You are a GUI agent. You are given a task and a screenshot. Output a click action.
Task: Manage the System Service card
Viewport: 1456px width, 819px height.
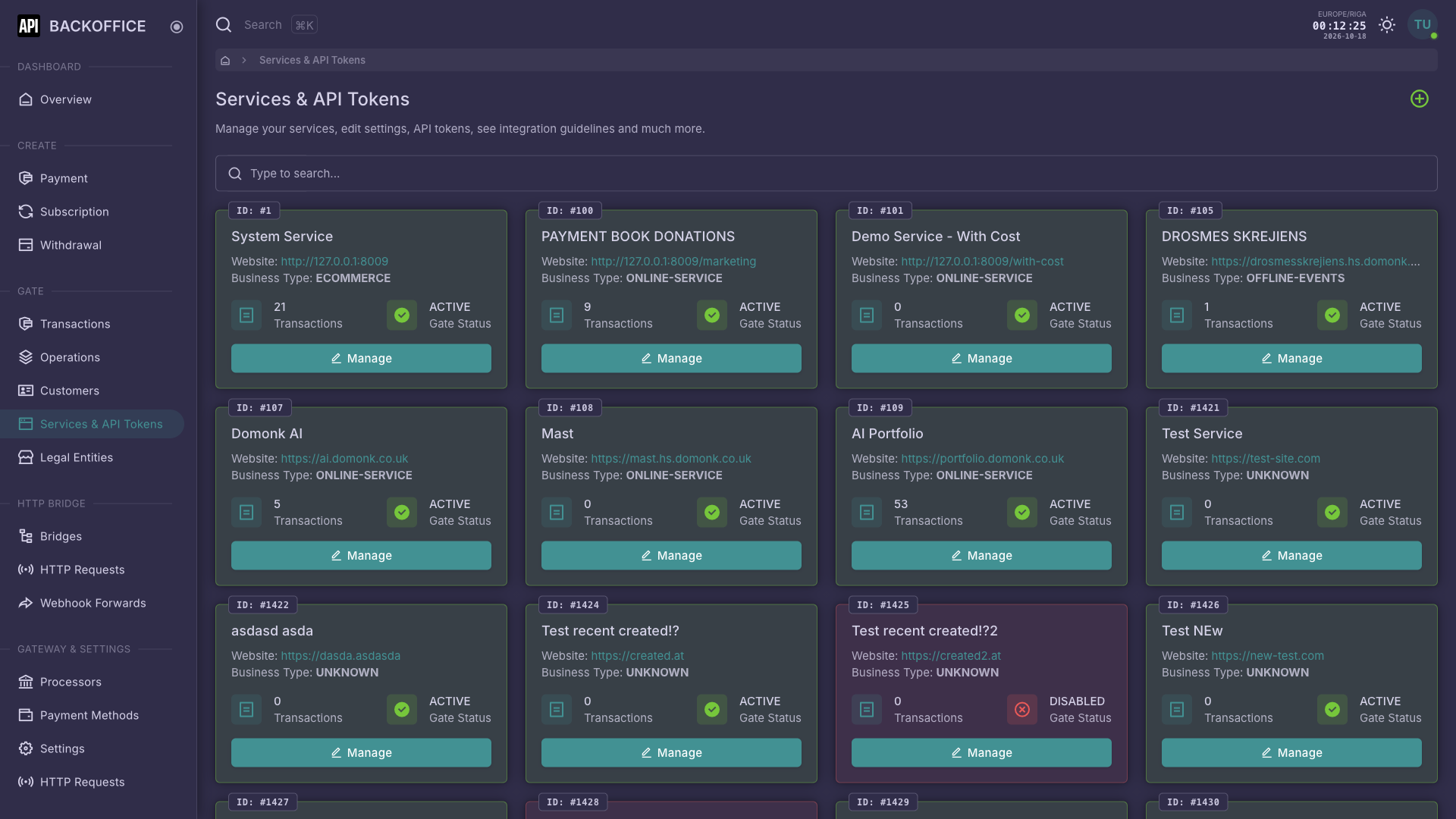coord(361,358)
